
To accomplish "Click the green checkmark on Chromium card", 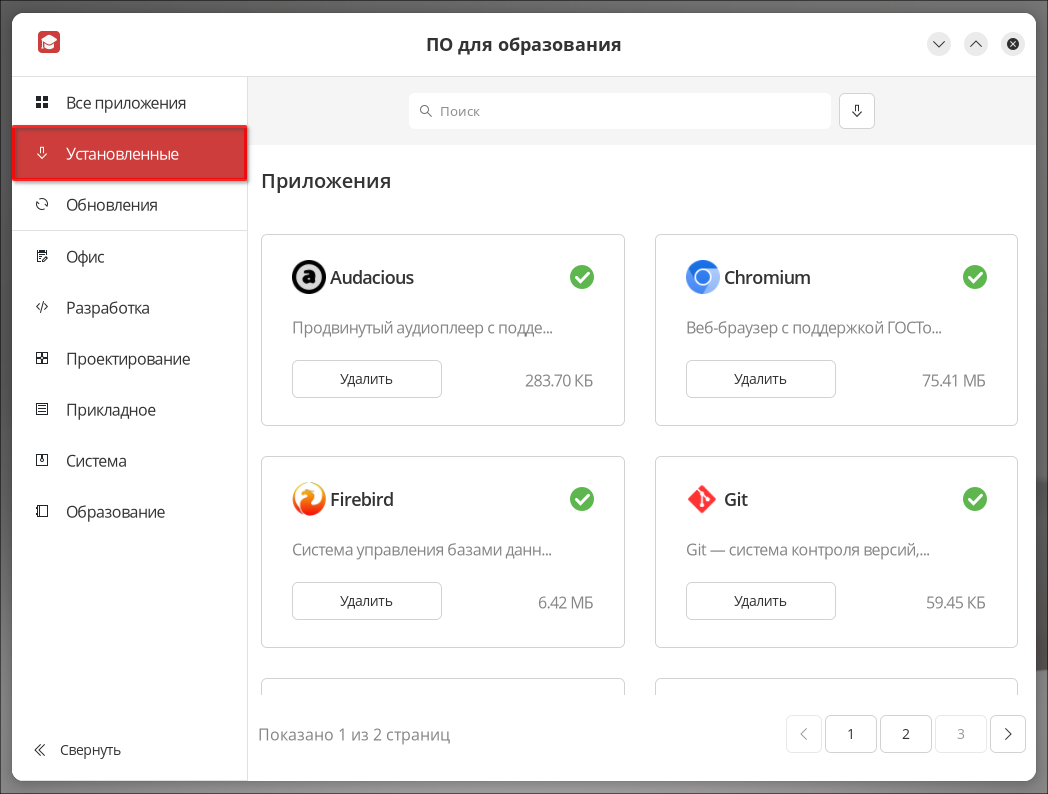I will click(974, 277).
